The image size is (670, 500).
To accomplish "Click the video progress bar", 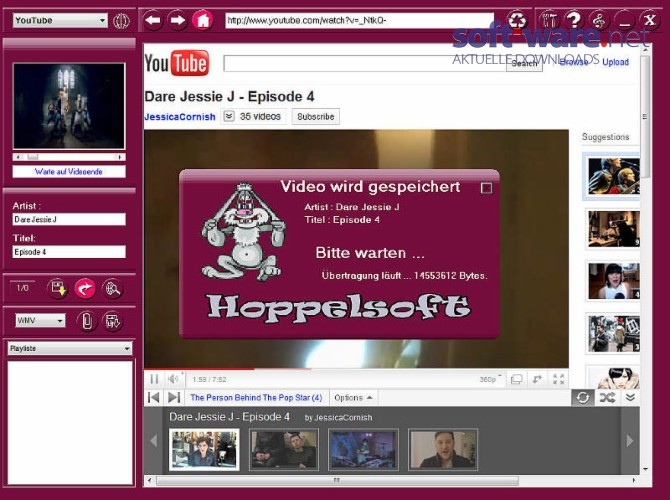I will tap(356, 369).
